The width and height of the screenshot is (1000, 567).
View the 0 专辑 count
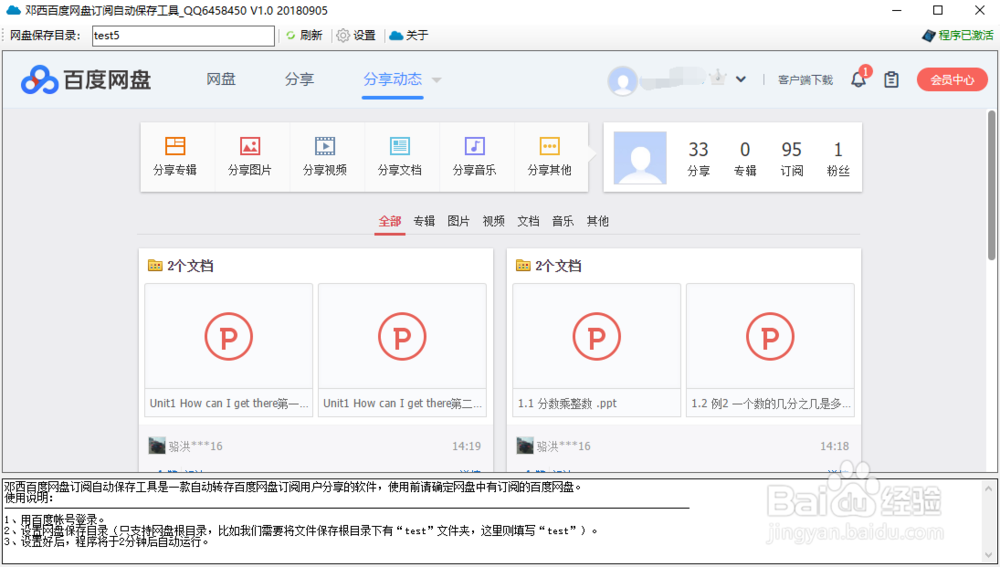(x=745, y=158)
